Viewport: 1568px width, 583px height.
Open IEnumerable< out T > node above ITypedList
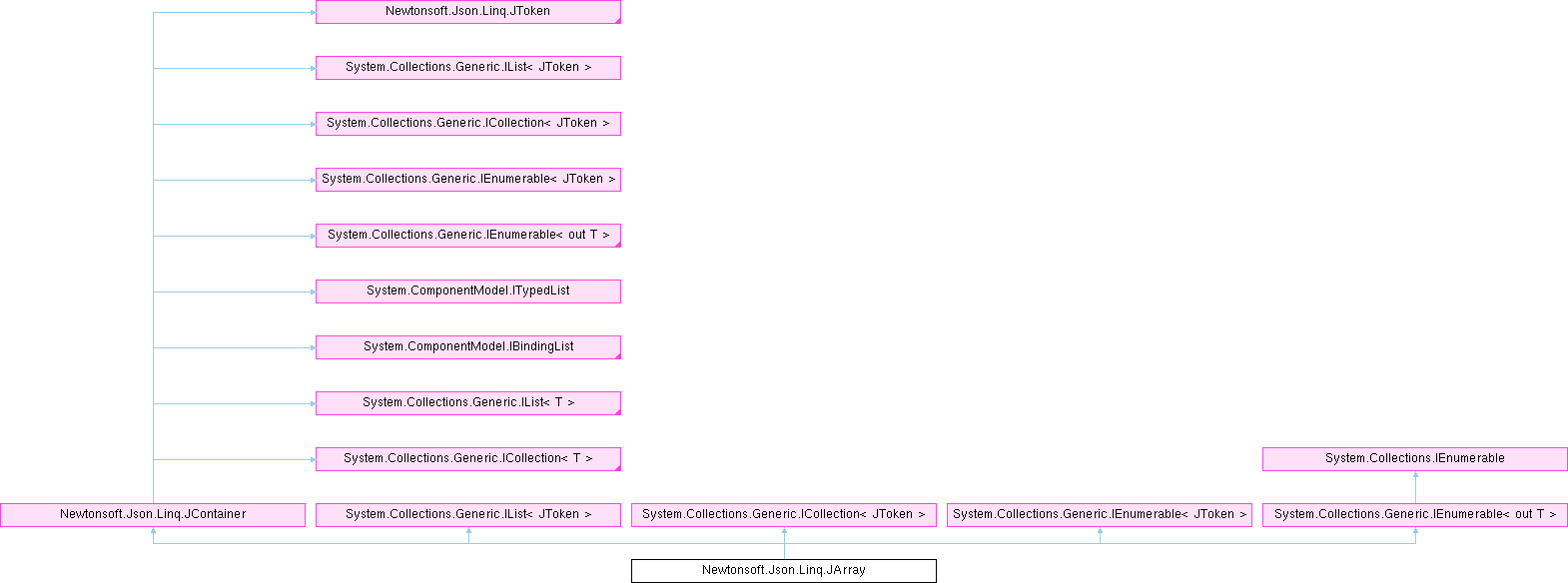pos(467,235)
